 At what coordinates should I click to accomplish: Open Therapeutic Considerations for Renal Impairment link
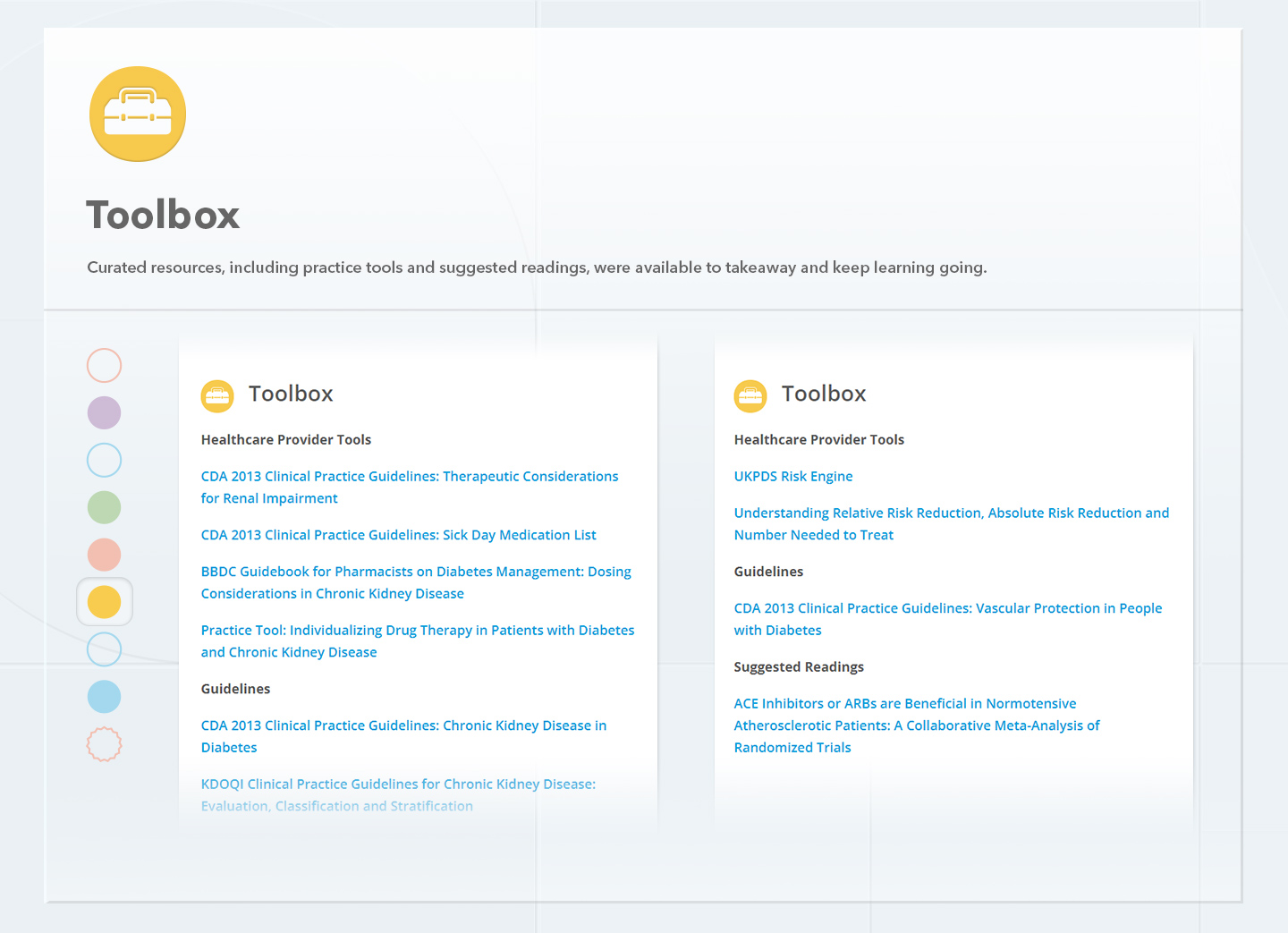pyautogui.click(x=409, y=477)
